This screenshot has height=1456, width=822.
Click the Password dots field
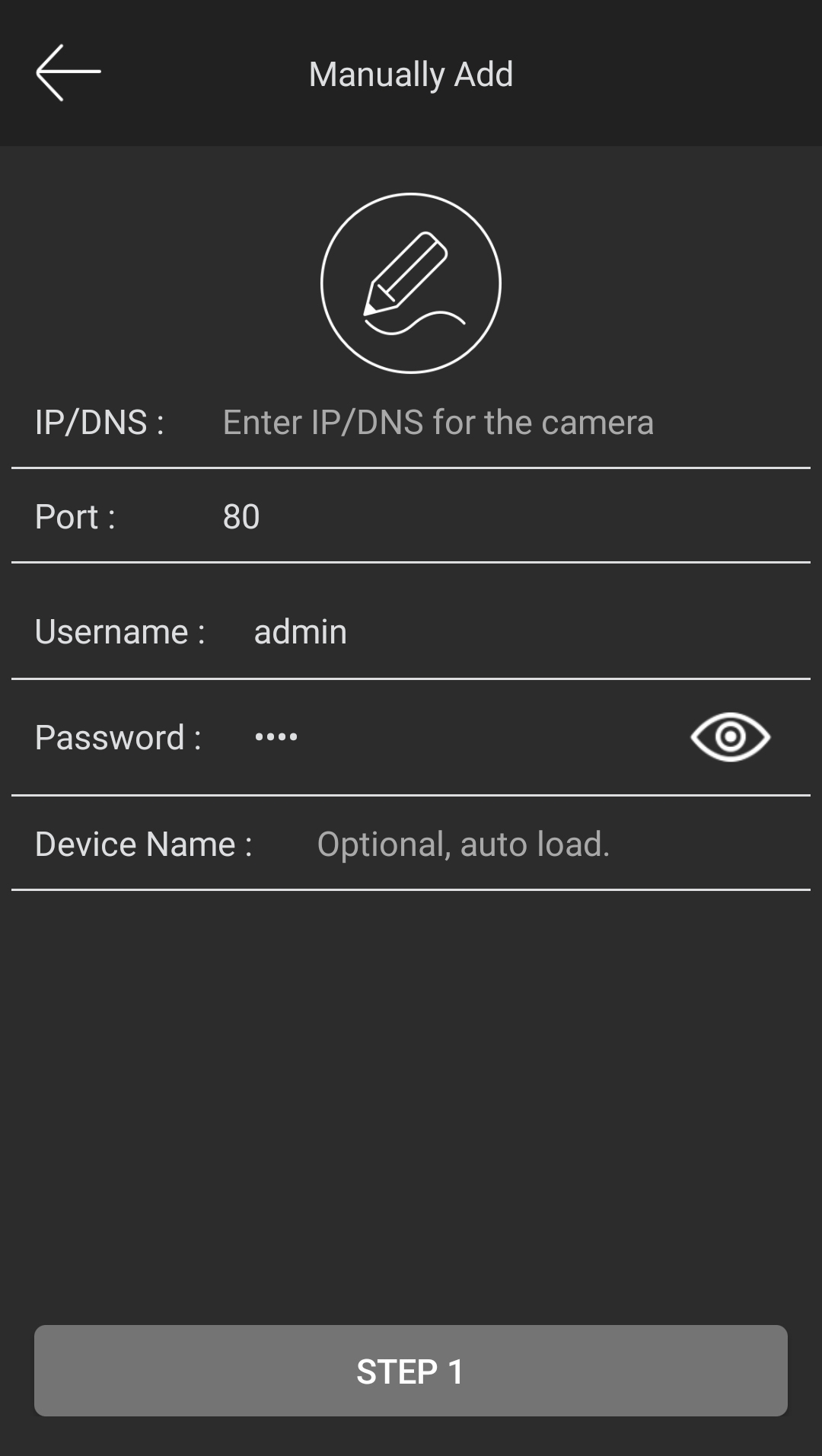tap(464, 737)
